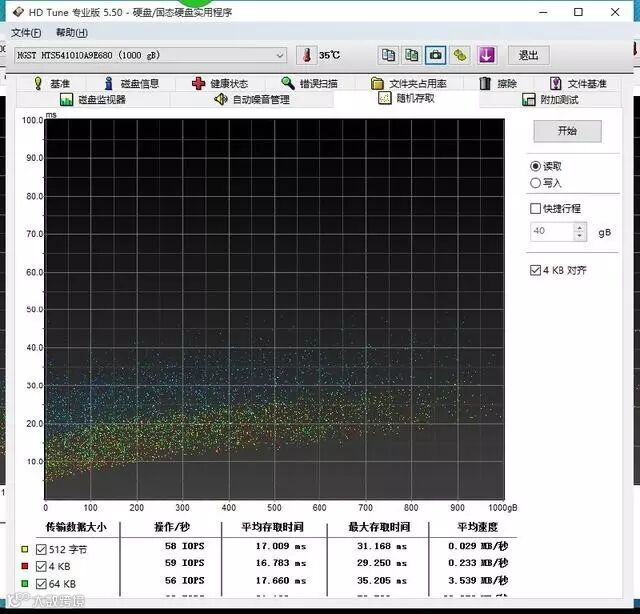Click the 平均存取时间 column header
The image size is (640, 614).
click(272, 527)
